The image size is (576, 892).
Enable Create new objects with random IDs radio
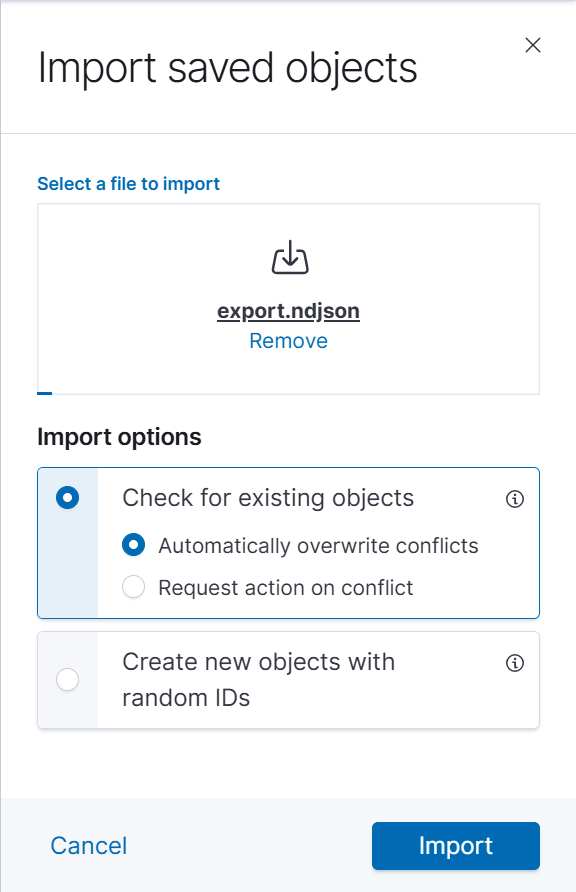click(x=68, y=679)
